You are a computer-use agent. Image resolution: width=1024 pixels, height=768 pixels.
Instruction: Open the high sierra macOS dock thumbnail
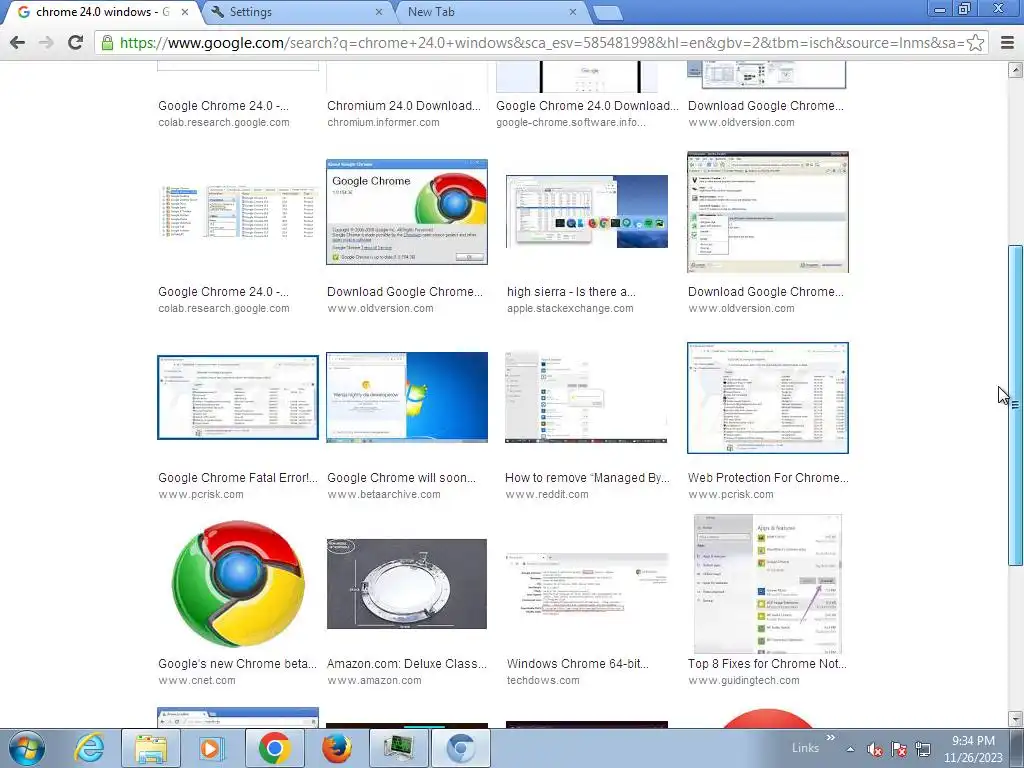[587, 212]
